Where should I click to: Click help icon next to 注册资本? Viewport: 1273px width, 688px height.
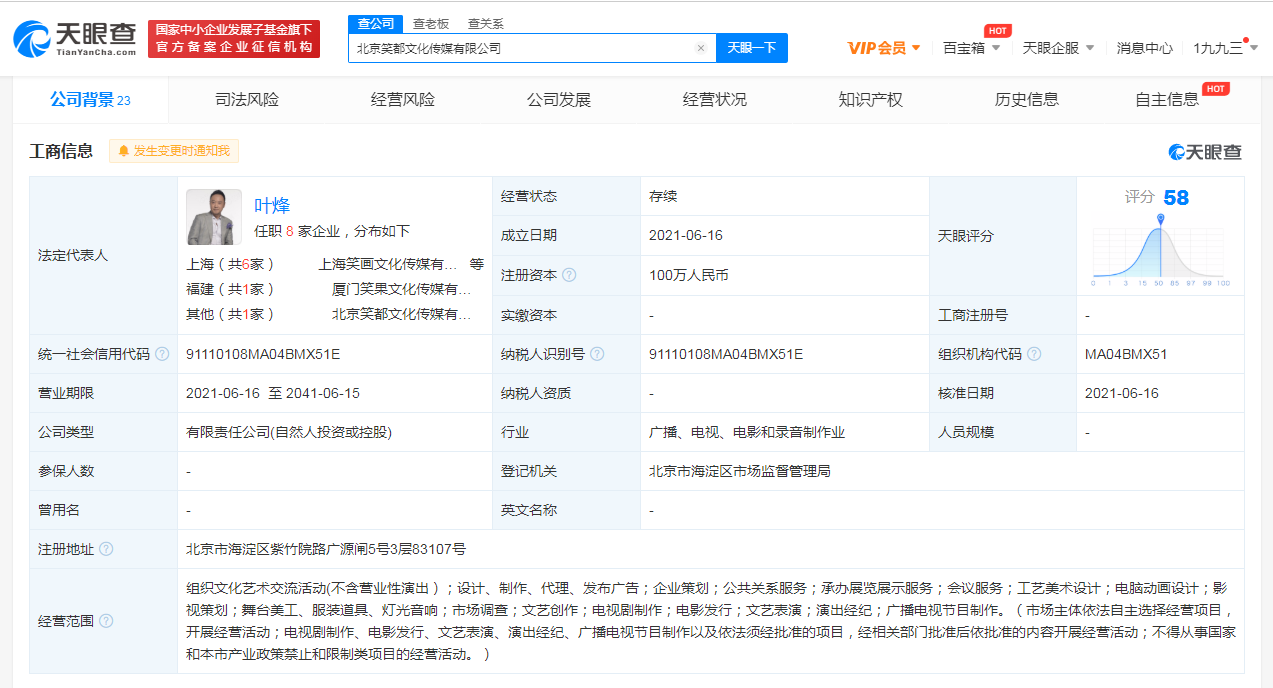tap(569, 275)
